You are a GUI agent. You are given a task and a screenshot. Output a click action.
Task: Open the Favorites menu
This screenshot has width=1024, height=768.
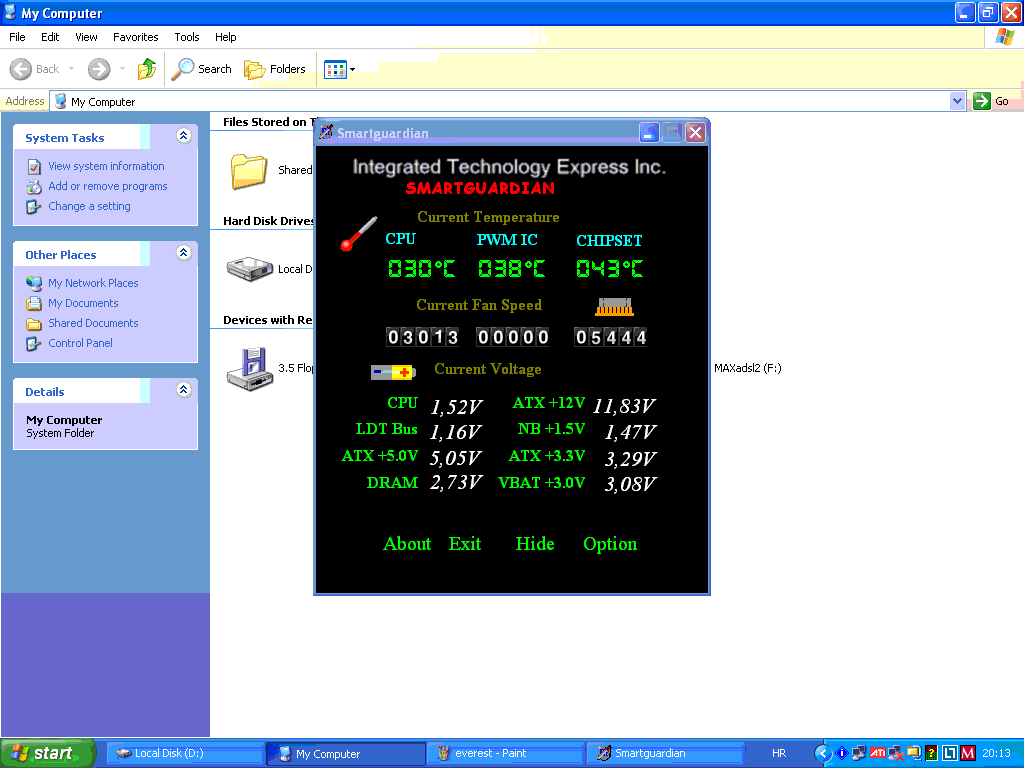135,37
